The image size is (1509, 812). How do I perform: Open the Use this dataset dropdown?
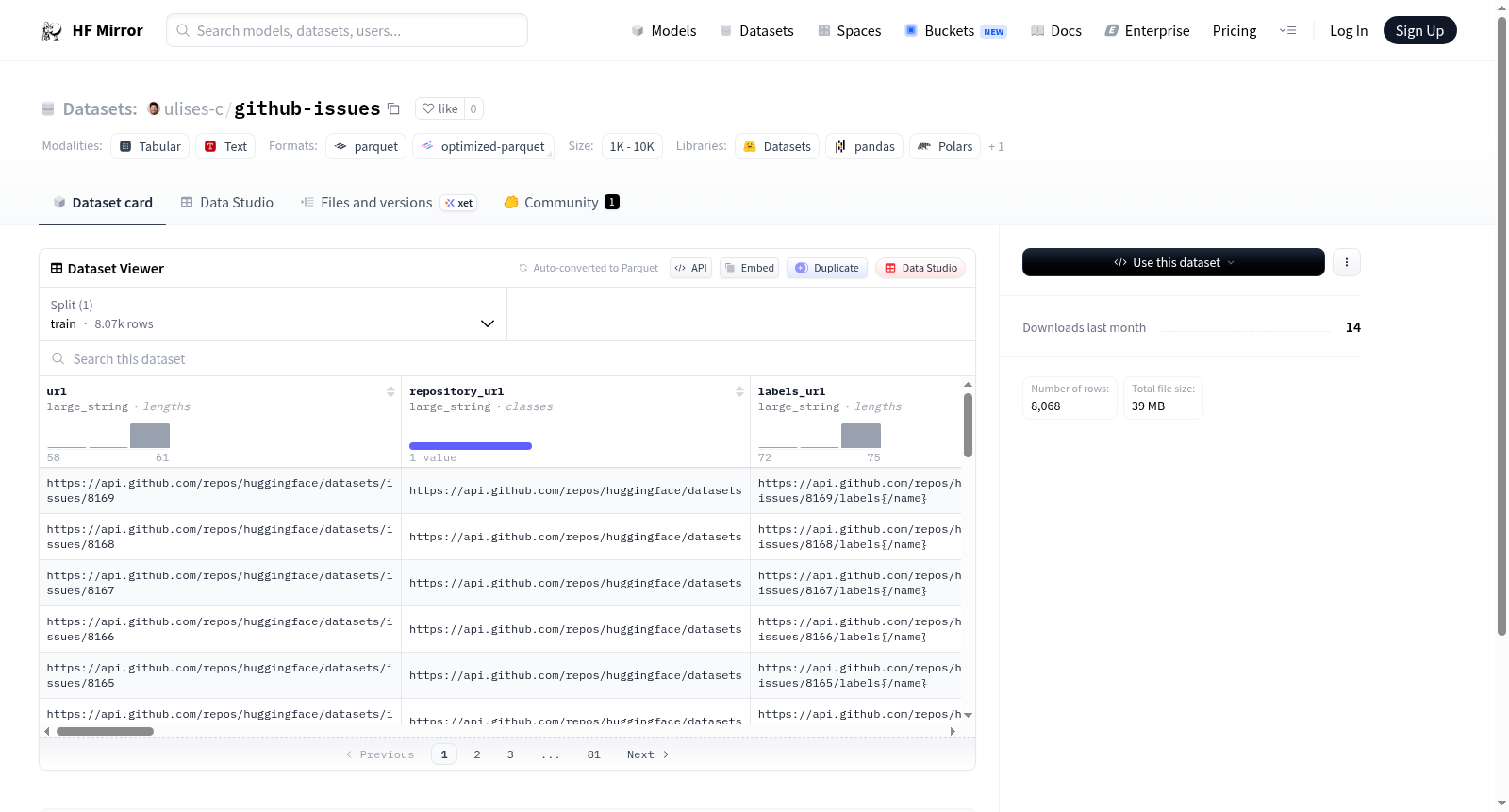point(1173,262)
